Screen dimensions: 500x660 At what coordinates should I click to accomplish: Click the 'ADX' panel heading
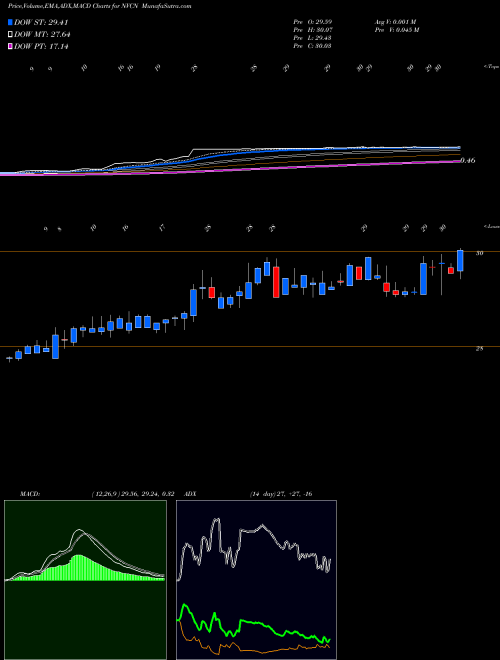[x=191, y=494]
